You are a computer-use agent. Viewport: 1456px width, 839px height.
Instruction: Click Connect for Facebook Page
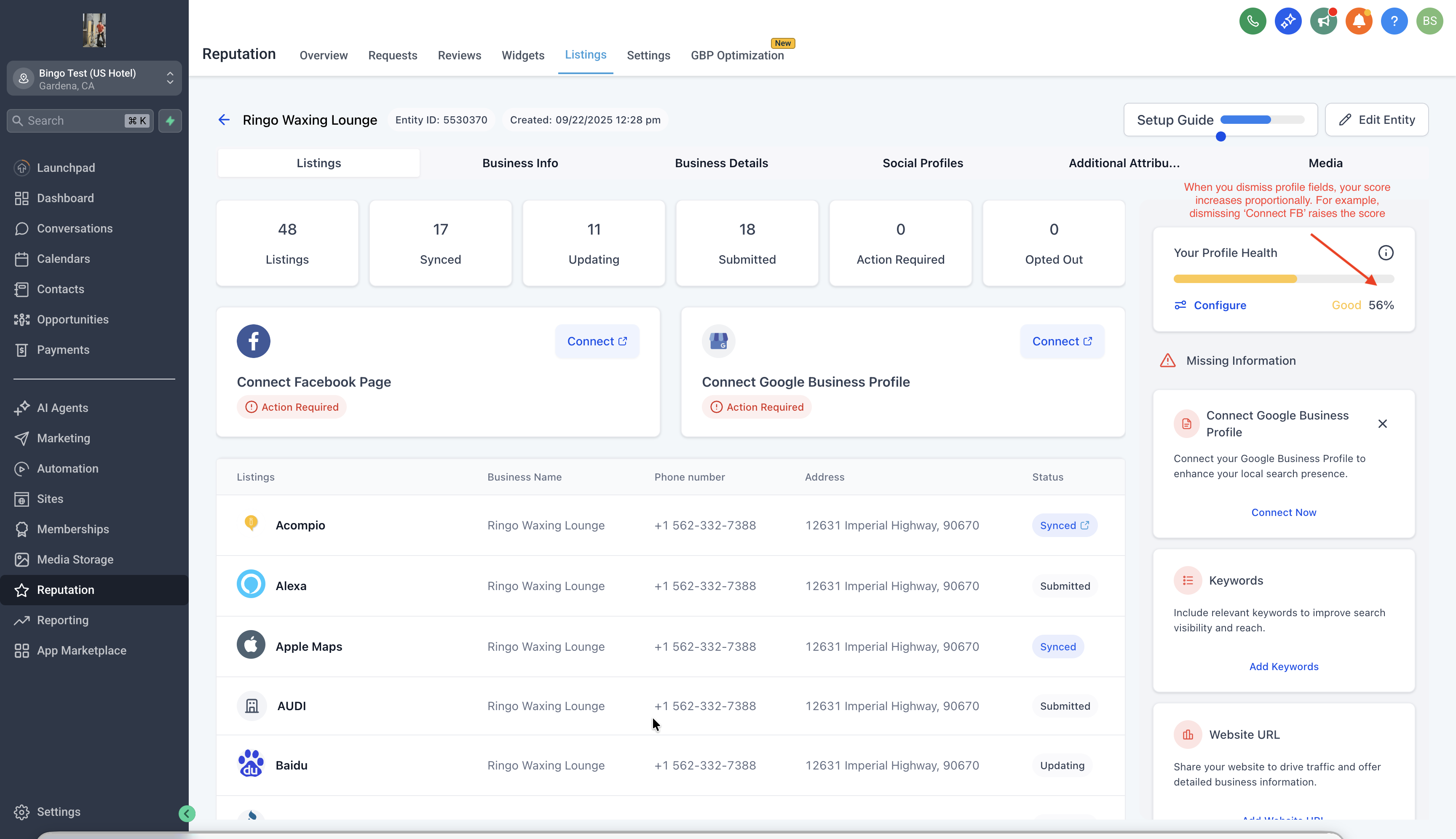point(597,342)
